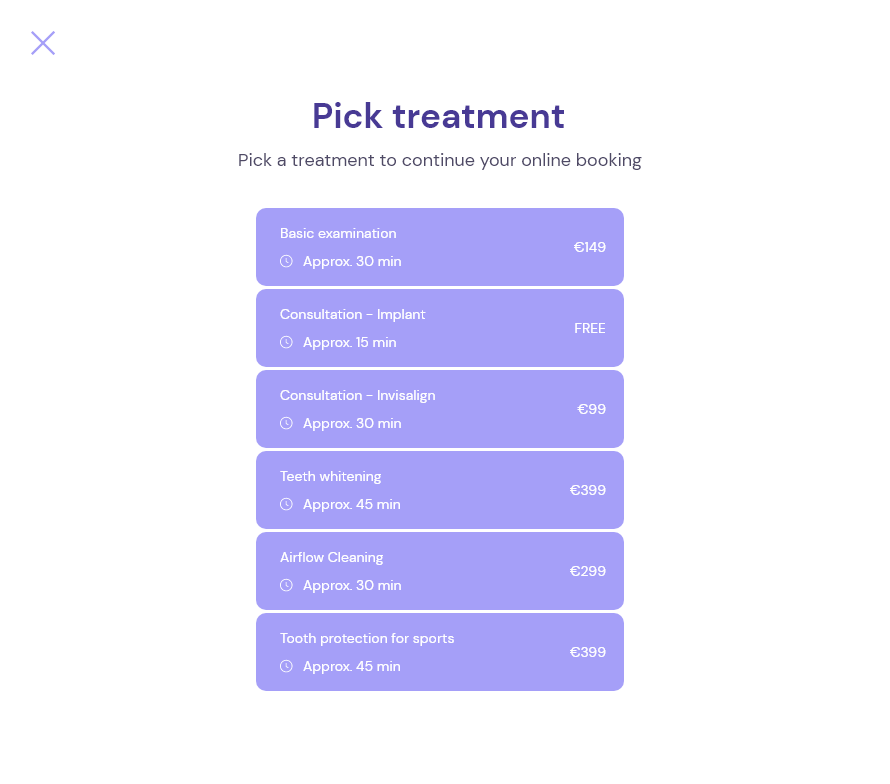Click the clock icon under Consultation - Invisalign
Image resolution: width=890 pixels, height=784 pixels.
point(286,423)
